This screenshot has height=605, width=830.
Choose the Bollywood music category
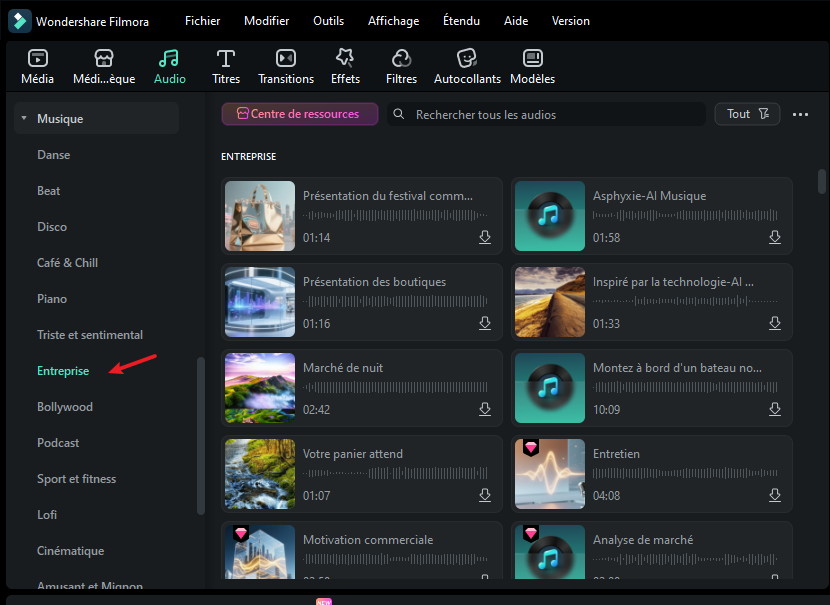tap(65, 407)
